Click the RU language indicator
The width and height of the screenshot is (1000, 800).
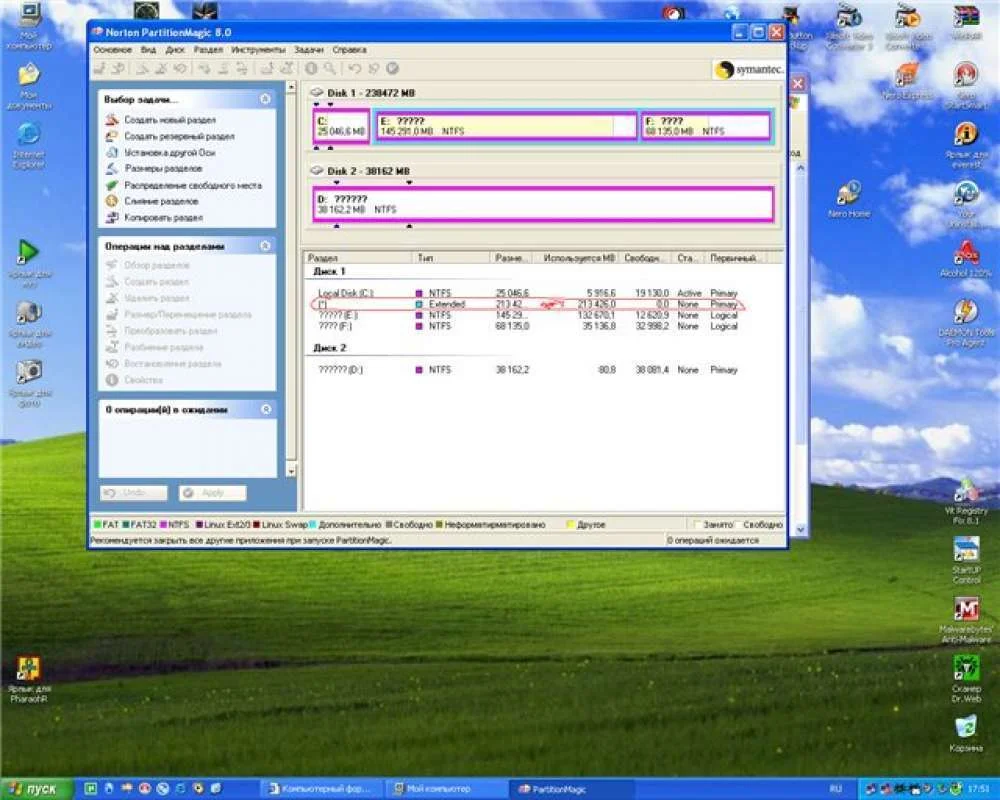click(x=835, y=789)
